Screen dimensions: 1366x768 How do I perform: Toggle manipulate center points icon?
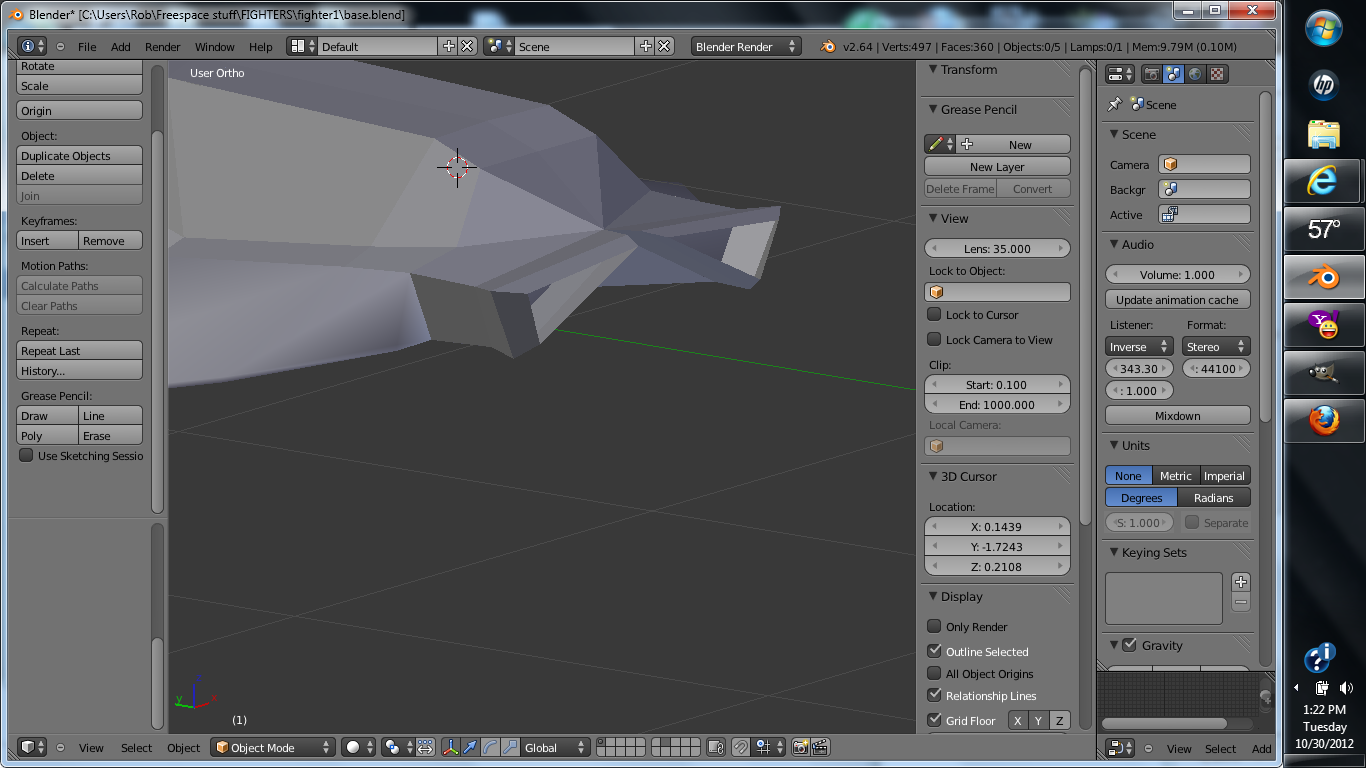[425, 747]
